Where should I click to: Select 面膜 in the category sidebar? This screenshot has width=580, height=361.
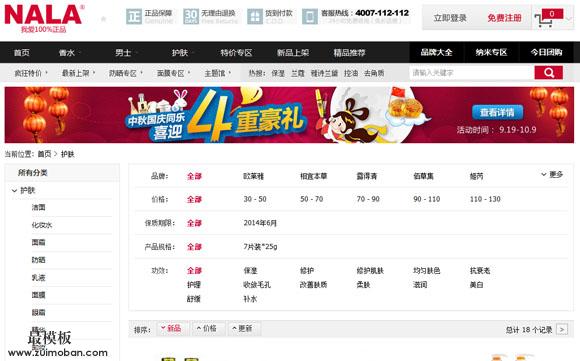click(x=38, y=295)
